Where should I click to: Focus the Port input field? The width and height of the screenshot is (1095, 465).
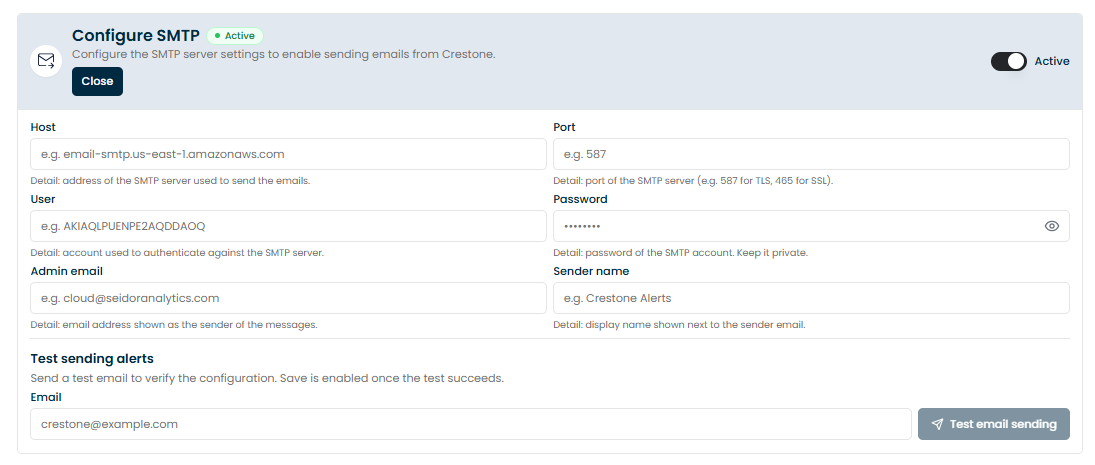click(x=811, y=154)
